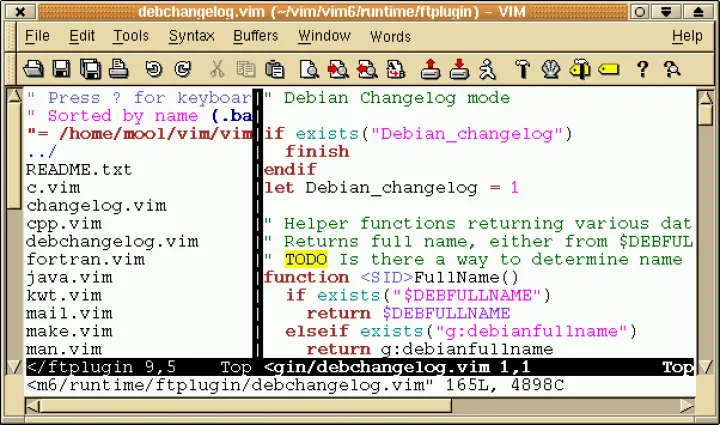This screenshot has height=425, width=720.
Task: Click the yellow Jump to Tag icon
Action: pyautogui.click(x=611, y=69)
